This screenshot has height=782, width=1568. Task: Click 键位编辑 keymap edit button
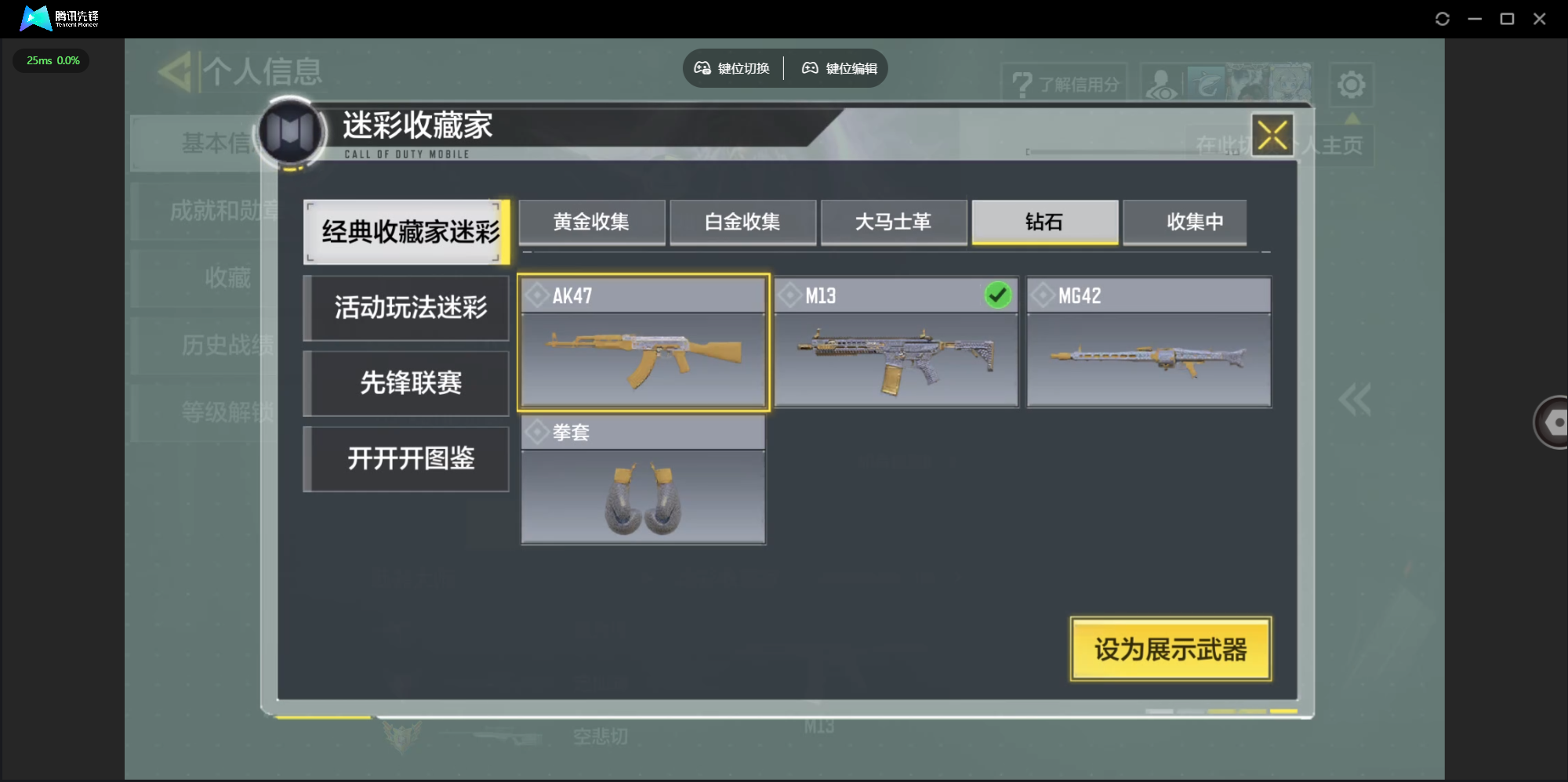click(839, 69)
